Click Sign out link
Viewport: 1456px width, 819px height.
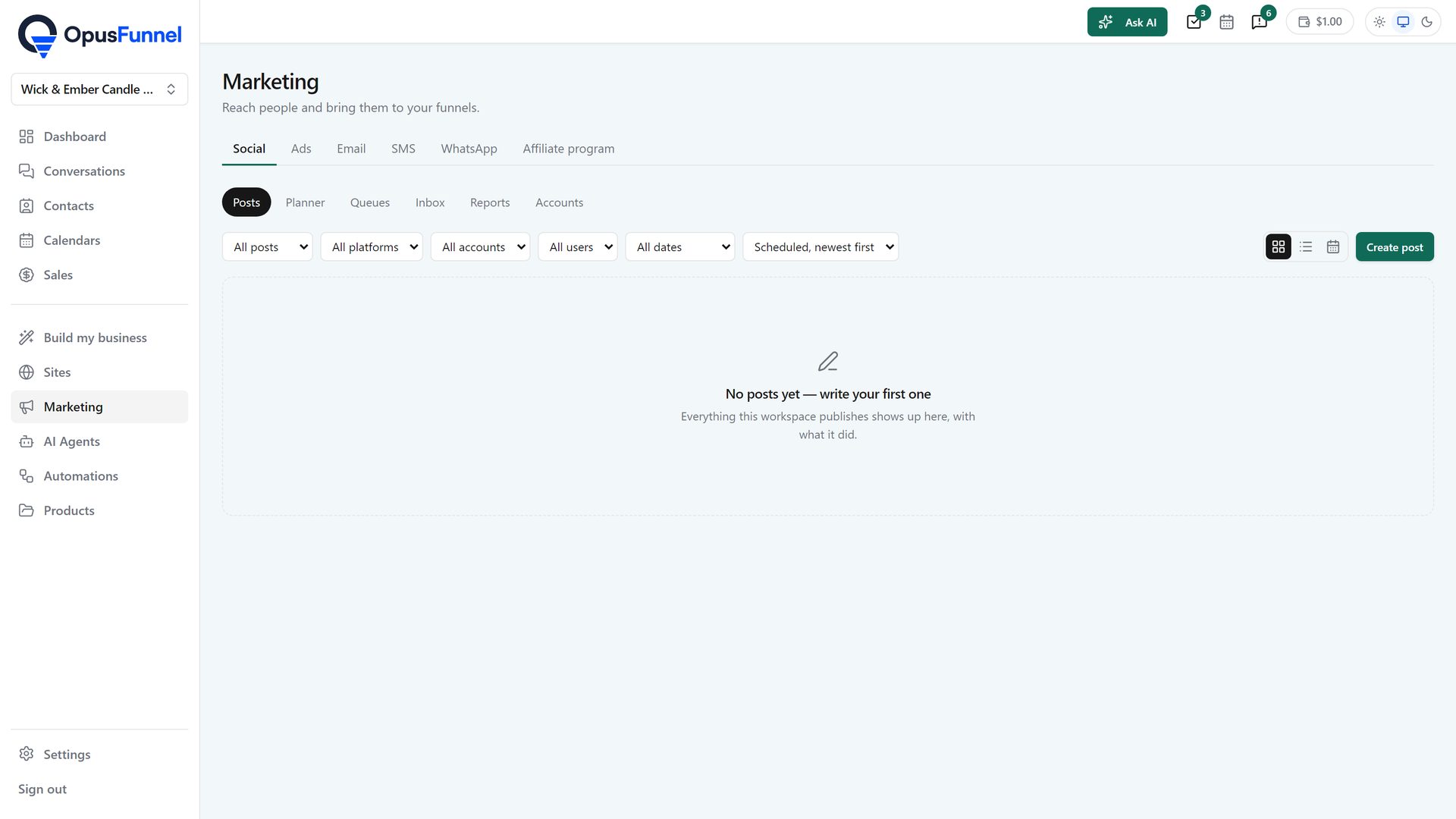pos(42,789)
